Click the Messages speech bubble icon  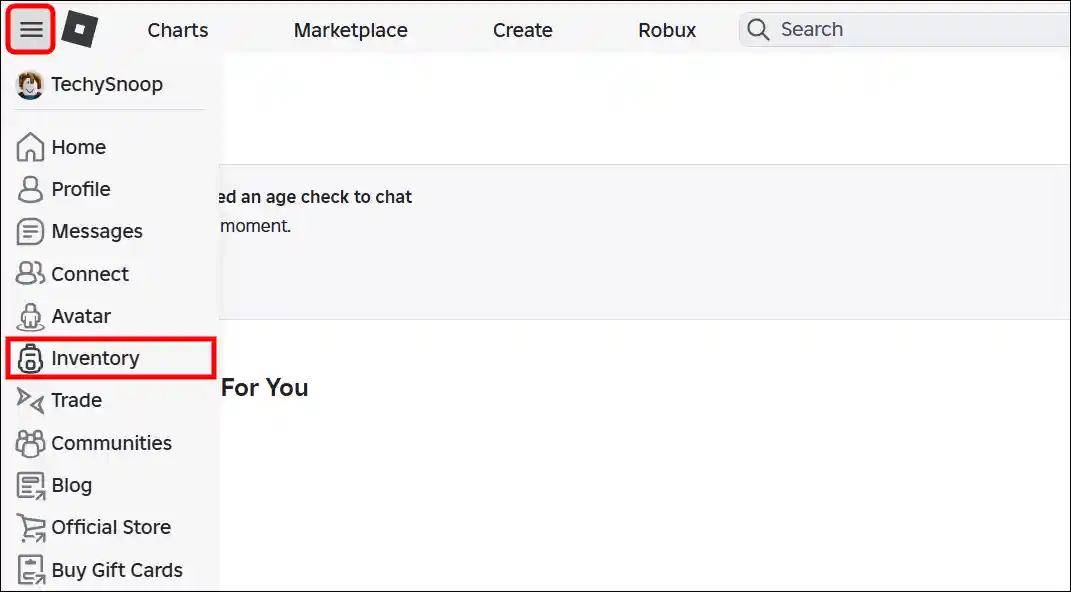31,232
